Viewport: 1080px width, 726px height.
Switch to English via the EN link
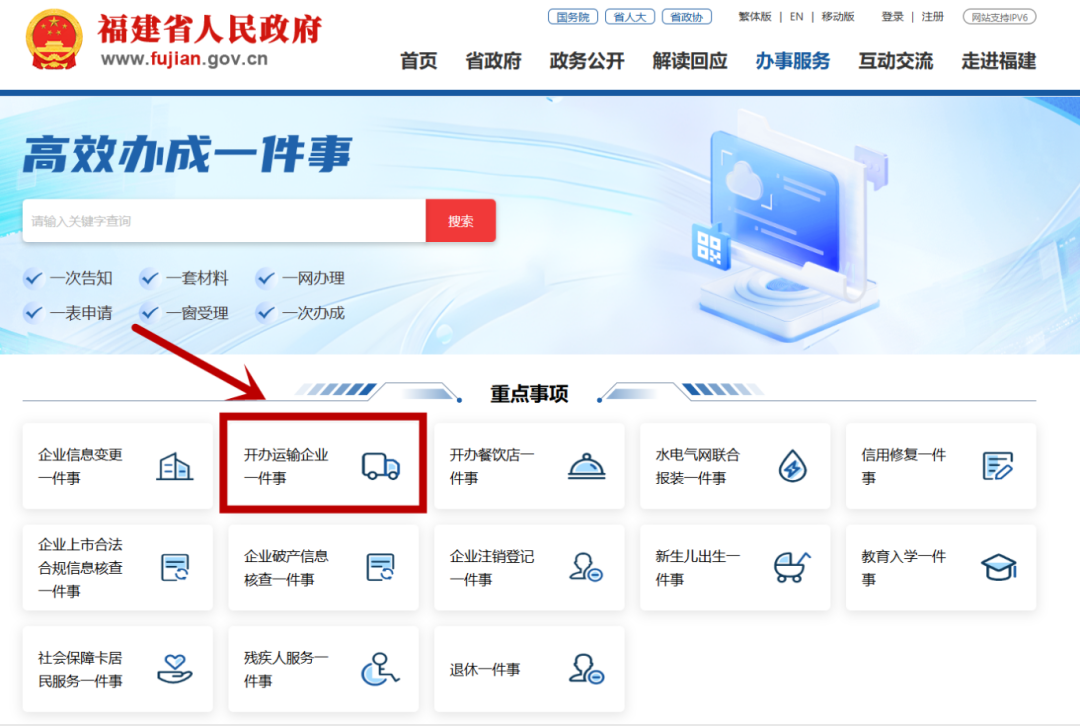795,16
